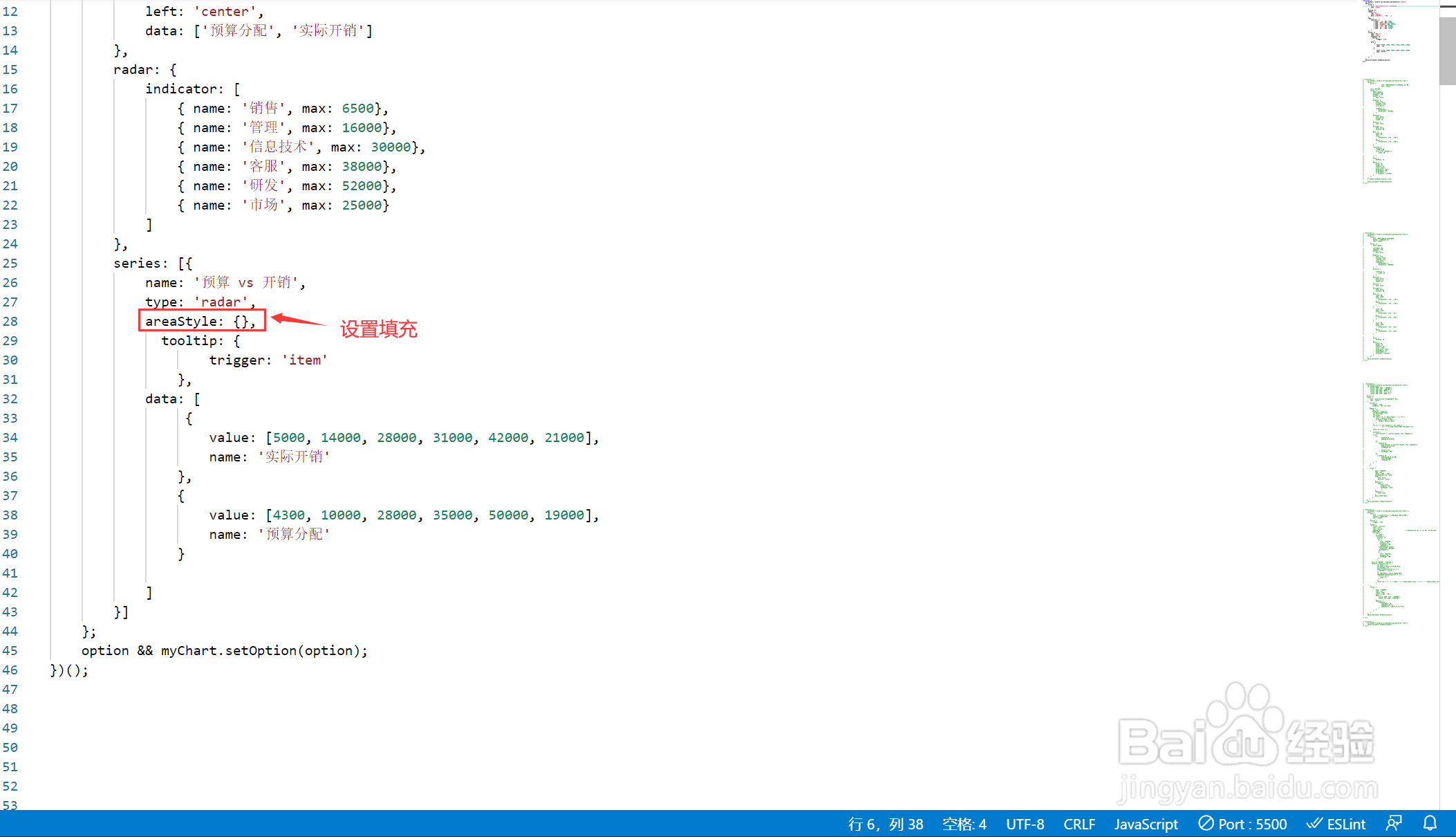Open UTF-8 encoding selector

pyautogui.click(x=1025, y=824)
